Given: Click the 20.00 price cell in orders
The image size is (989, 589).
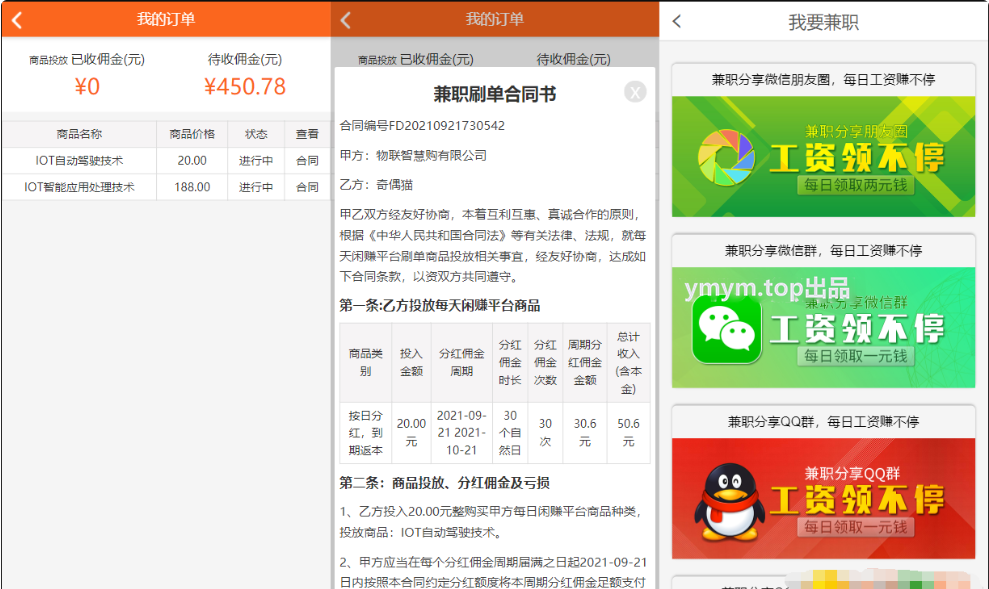Looking at the screenshot, I should pyautogui.click(x=192, y=161).
